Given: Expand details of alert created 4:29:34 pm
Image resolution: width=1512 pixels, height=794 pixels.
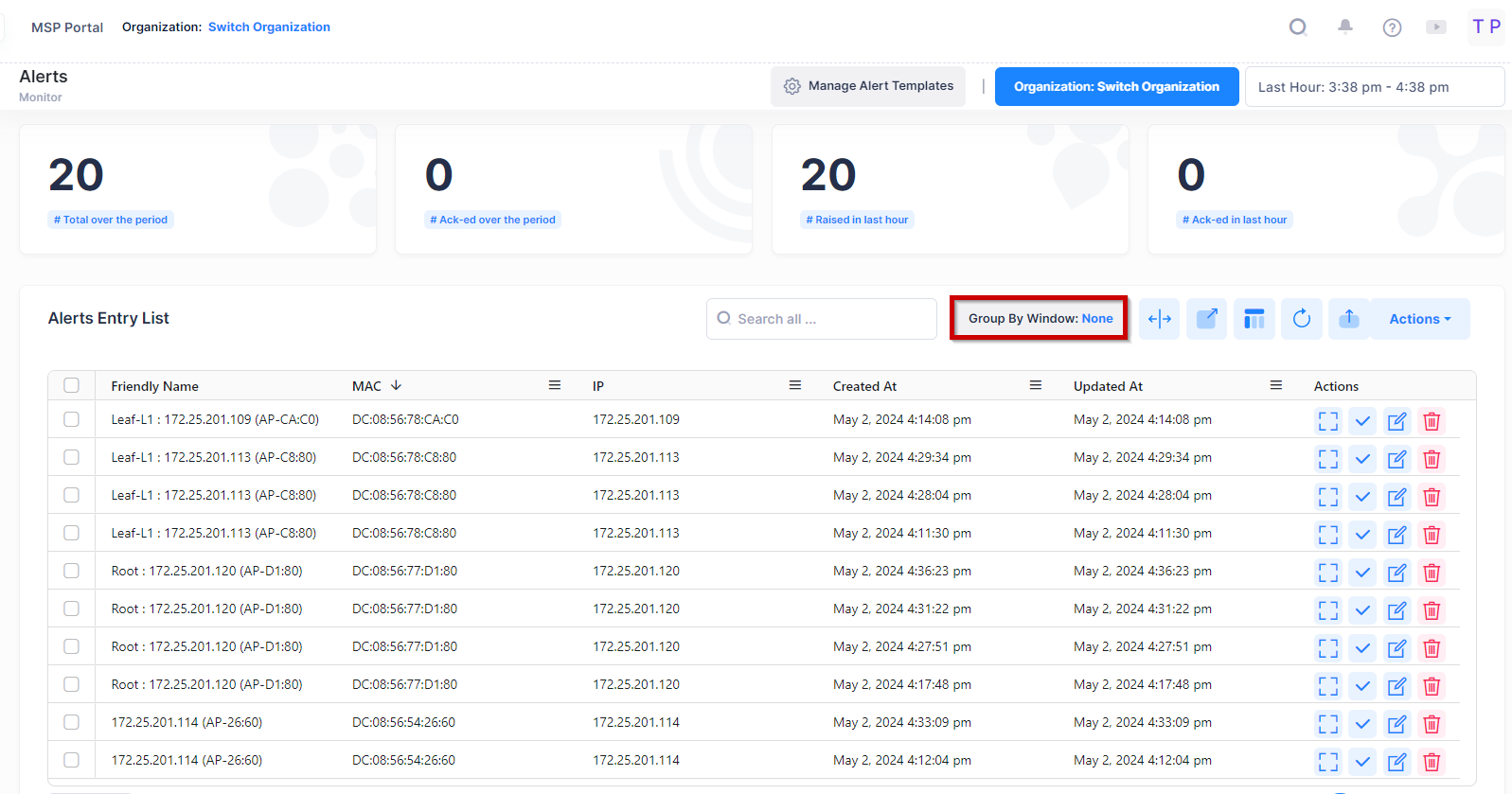Looking at the screenshot, I should click(1328, 459).
